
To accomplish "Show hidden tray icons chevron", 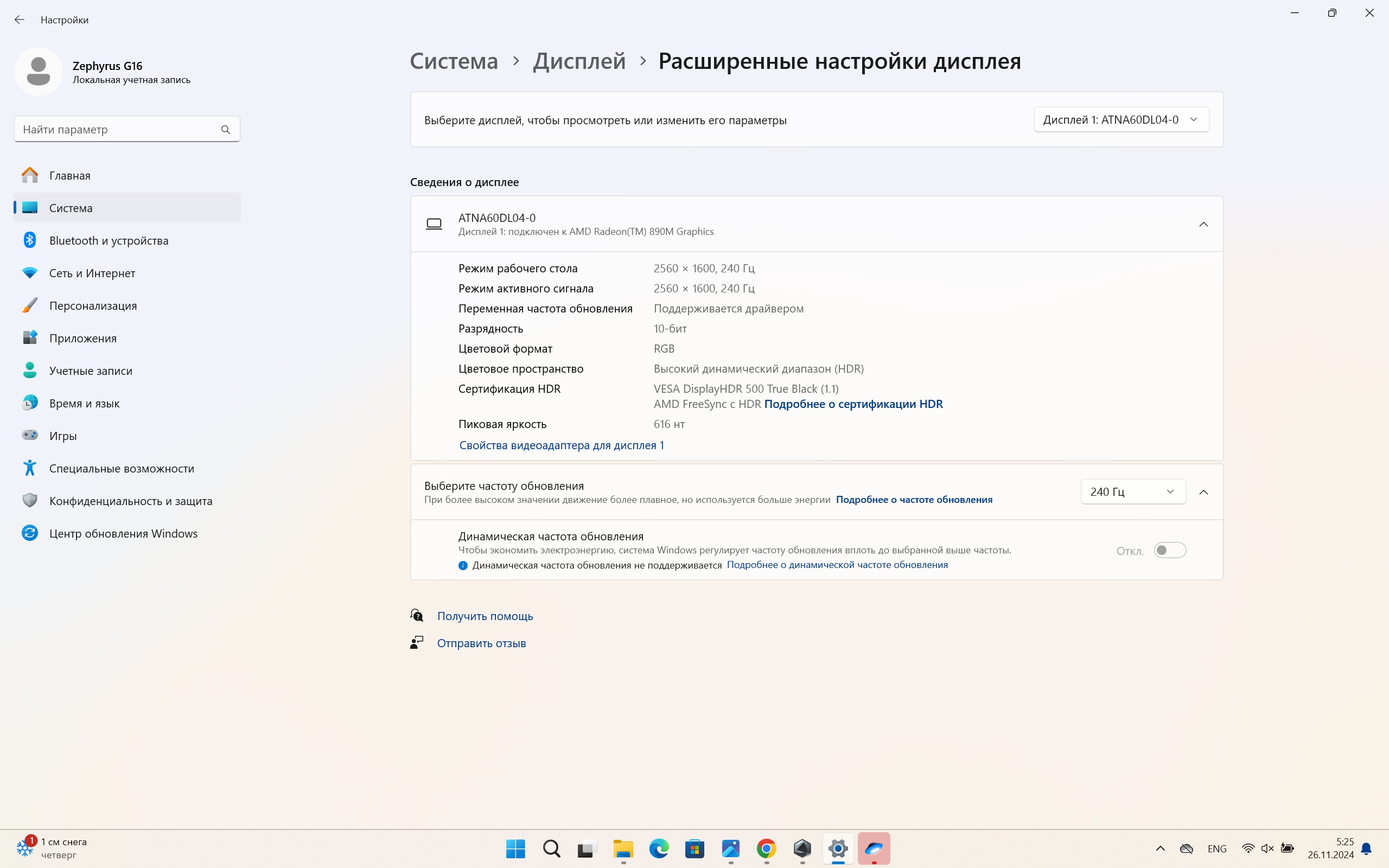I will tap(1160, 848).
